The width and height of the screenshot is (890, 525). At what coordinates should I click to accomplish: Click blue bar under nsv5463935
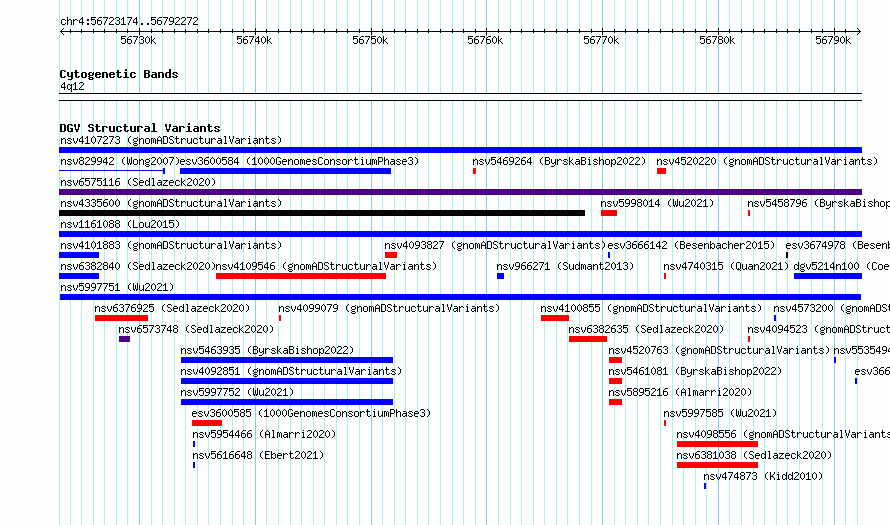tap(287, 360)
